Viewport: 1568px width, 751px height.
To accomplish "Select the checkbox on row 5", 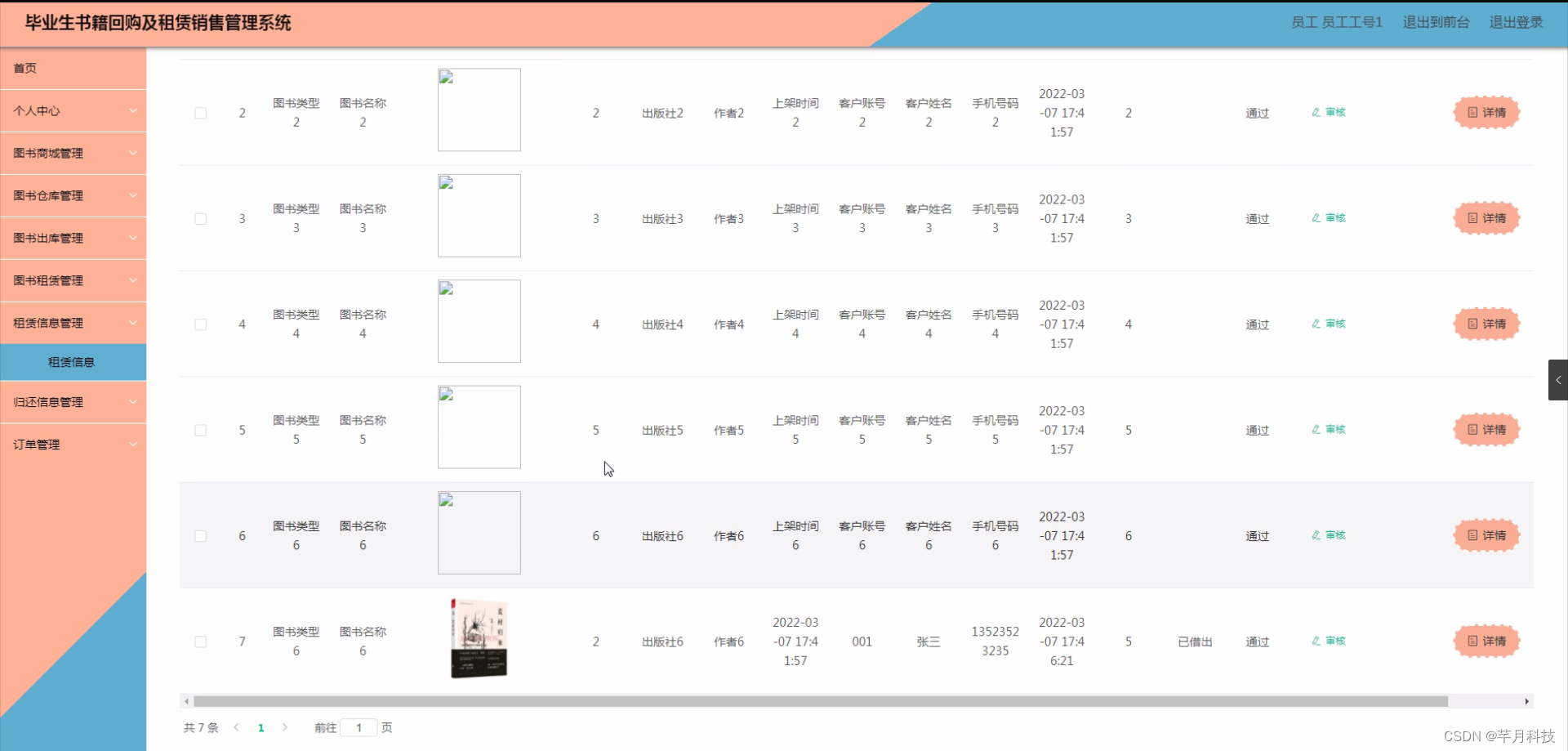I will (201, 430).
